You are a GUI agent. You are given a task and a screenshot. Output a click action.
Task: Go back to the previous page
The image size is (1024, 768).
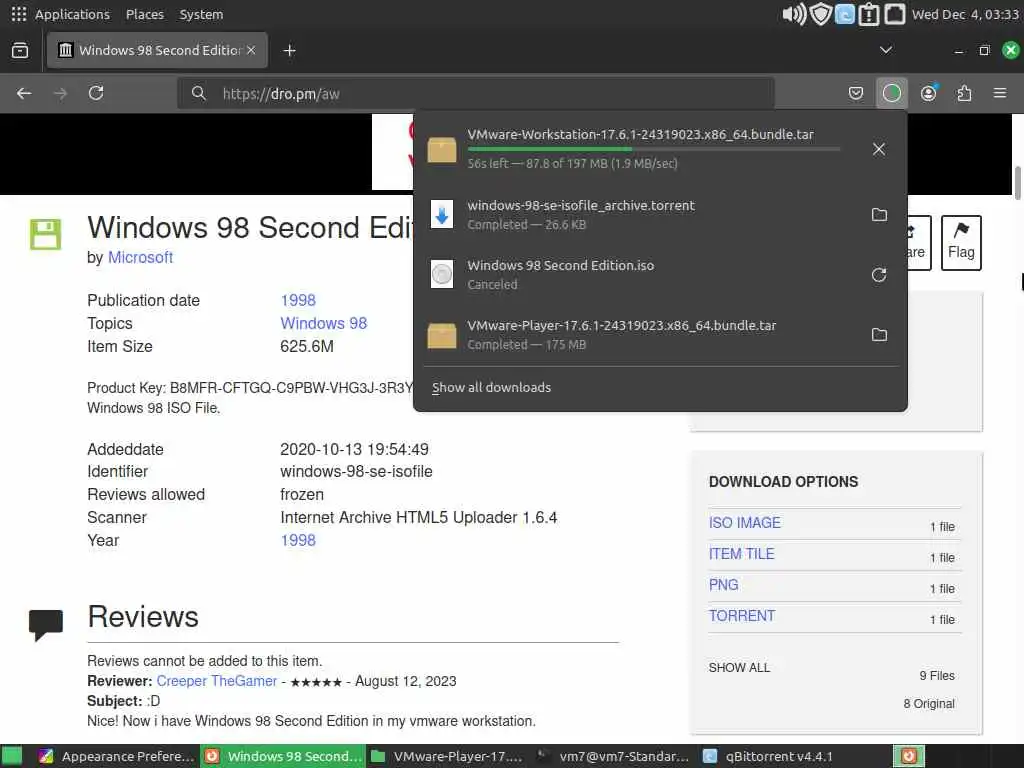coord(24,93)
